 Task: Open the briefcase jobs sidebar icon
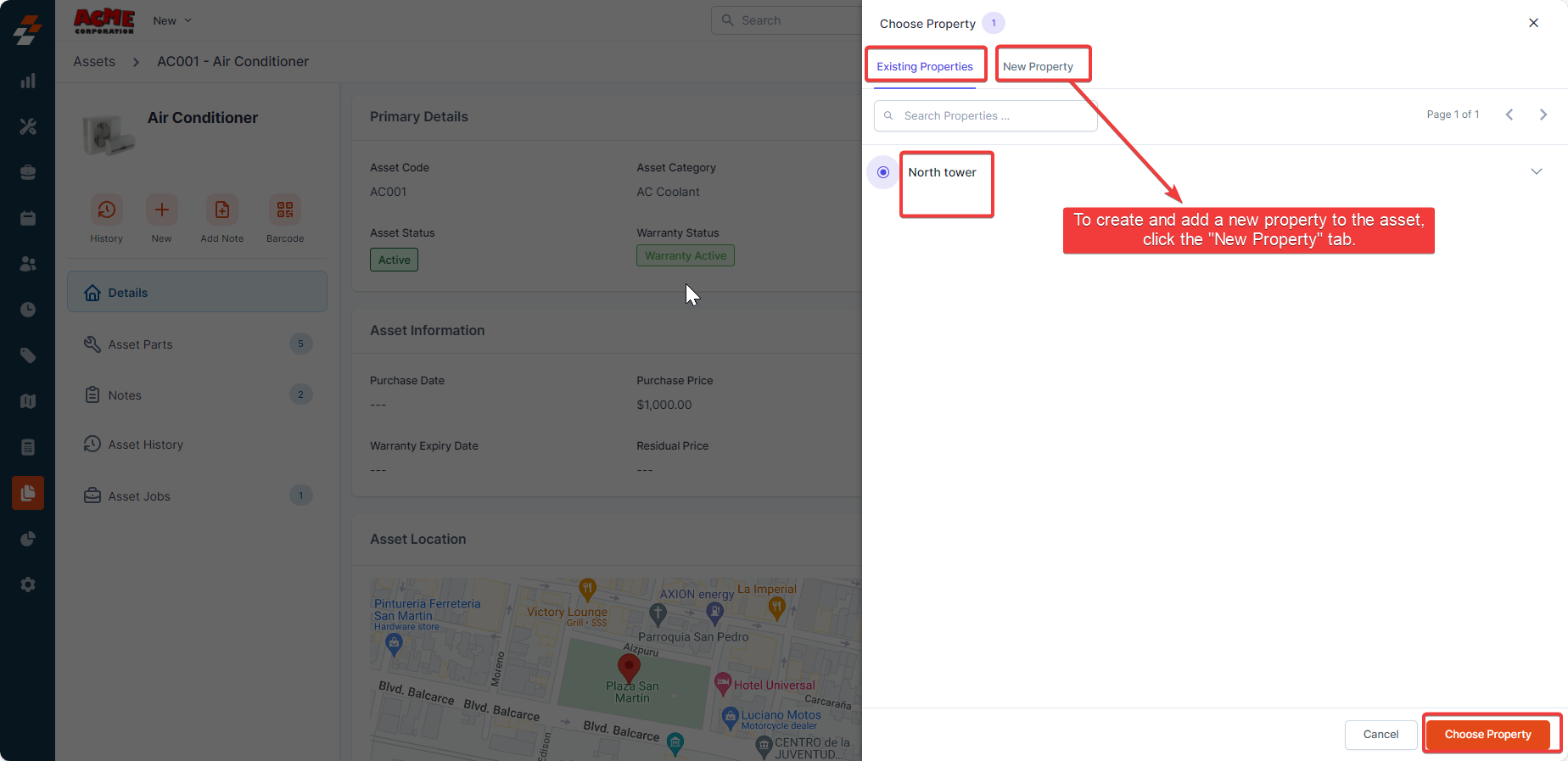(28, 172)
